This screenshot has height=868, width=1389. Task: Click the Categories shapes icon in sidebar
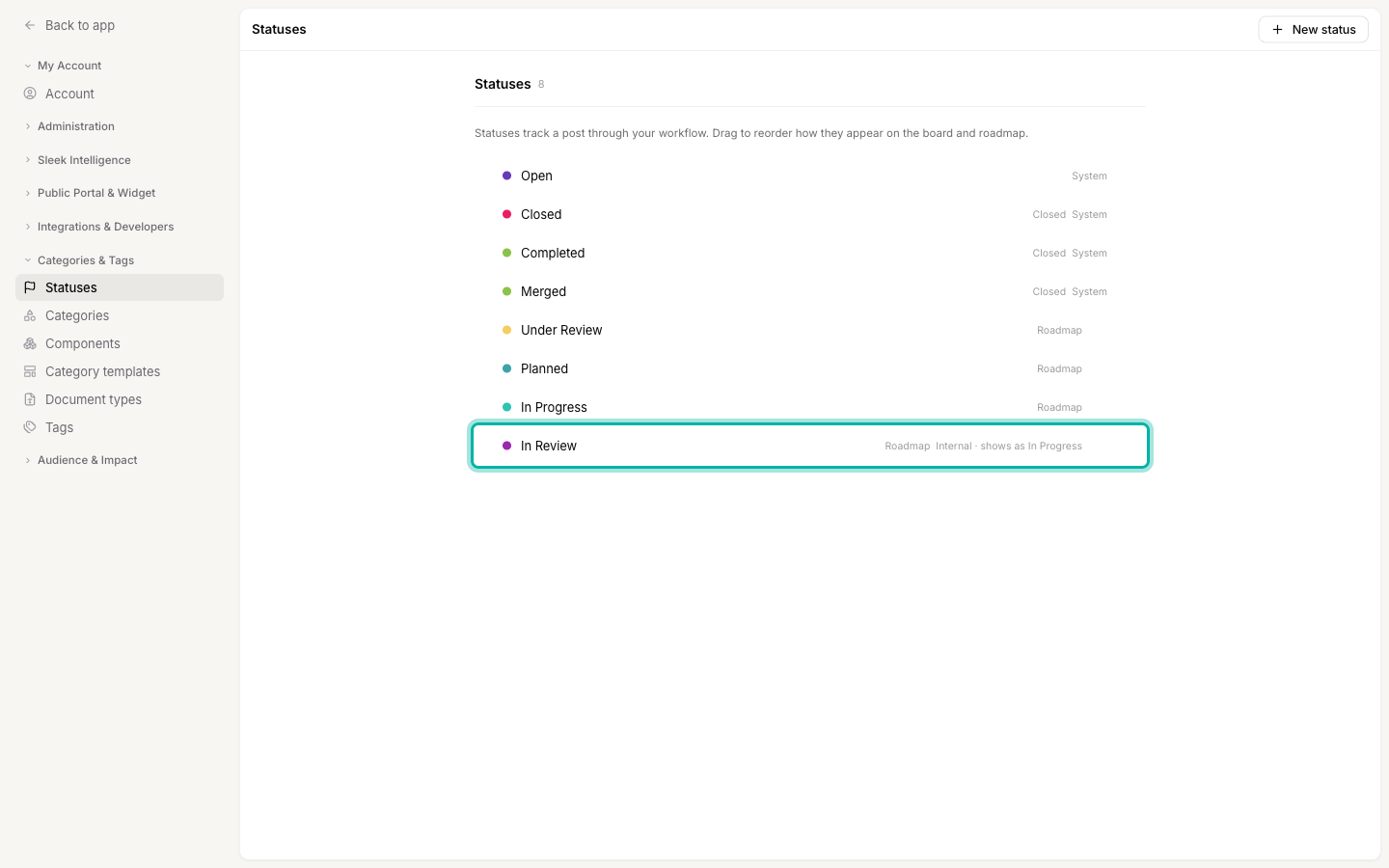(30, 315)
